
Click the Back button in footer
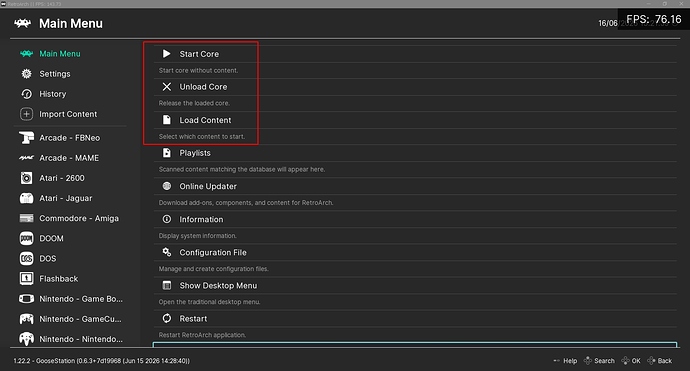(660, 361)
